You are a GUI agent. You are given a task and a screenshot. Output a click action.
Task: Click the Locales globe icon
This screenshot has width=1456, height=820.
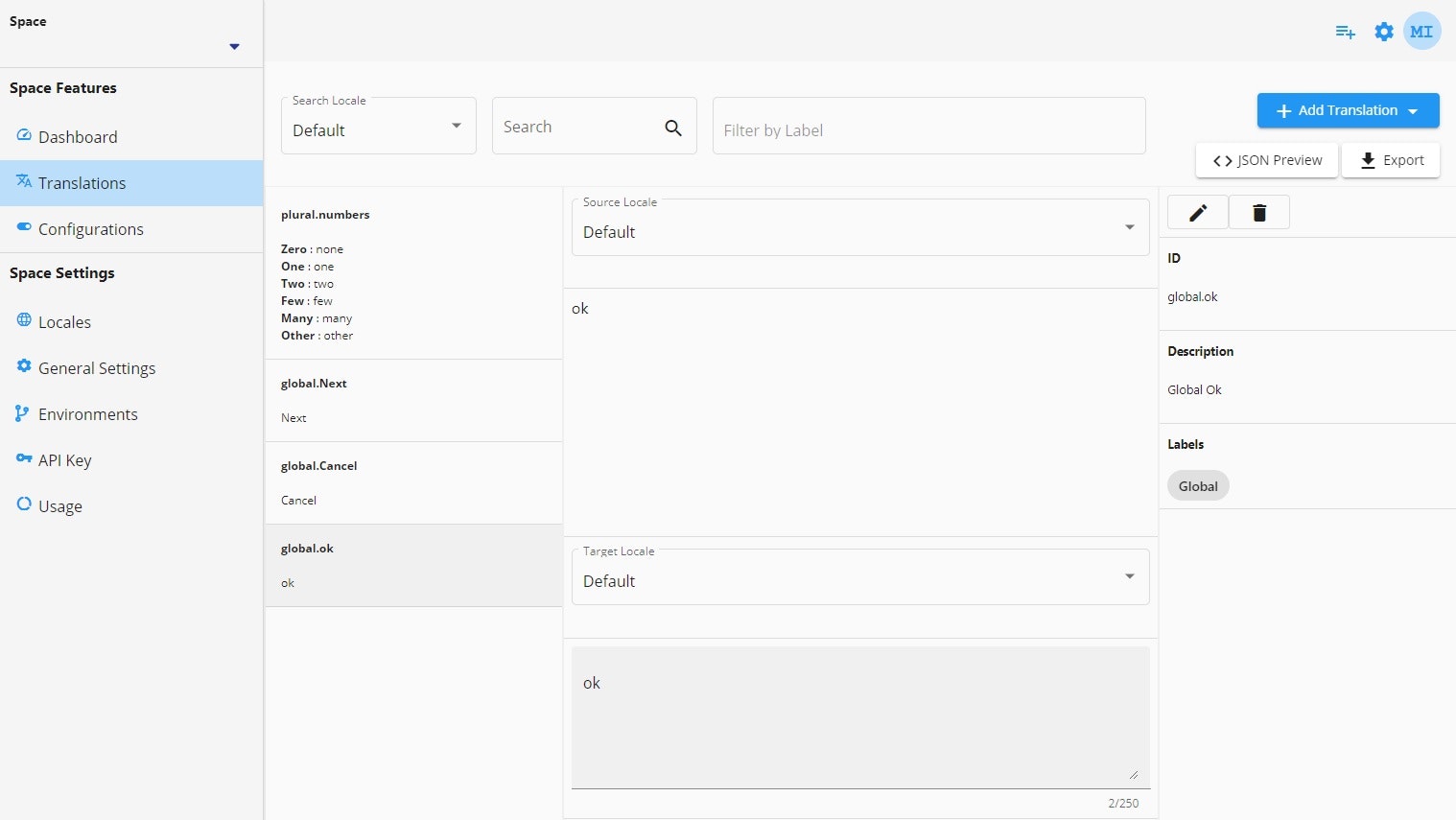pos(24,319)
